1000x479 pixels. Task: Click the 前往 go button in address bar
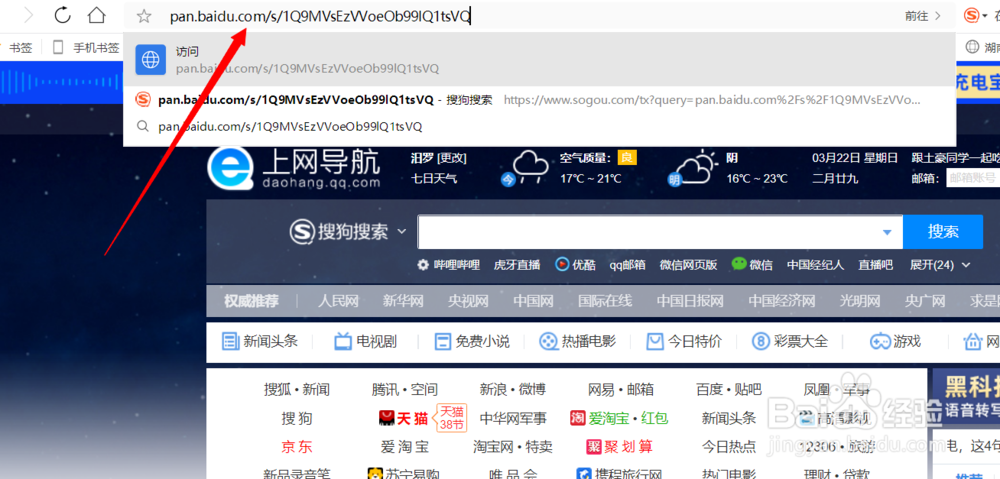pos(923,16)
